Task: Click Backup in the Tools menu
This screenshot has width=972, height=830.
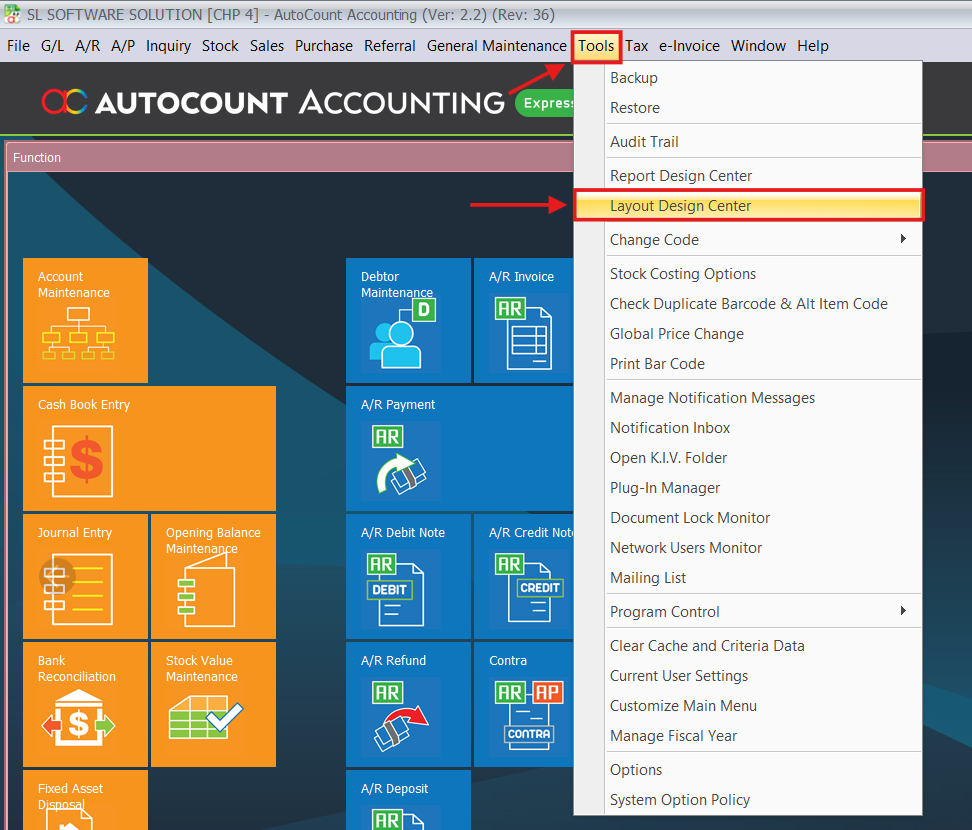Action: coord(634,78)
